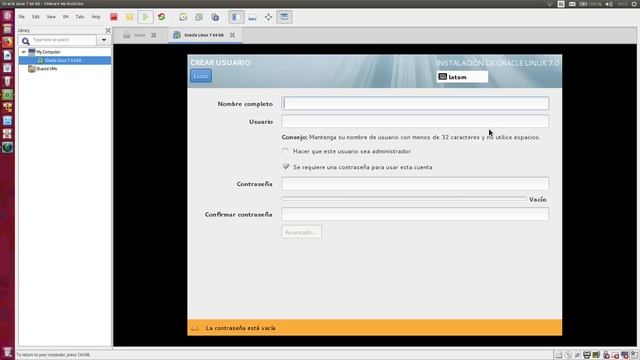Click 'La contraseña está vacía' warning bar

pos(375,328)
